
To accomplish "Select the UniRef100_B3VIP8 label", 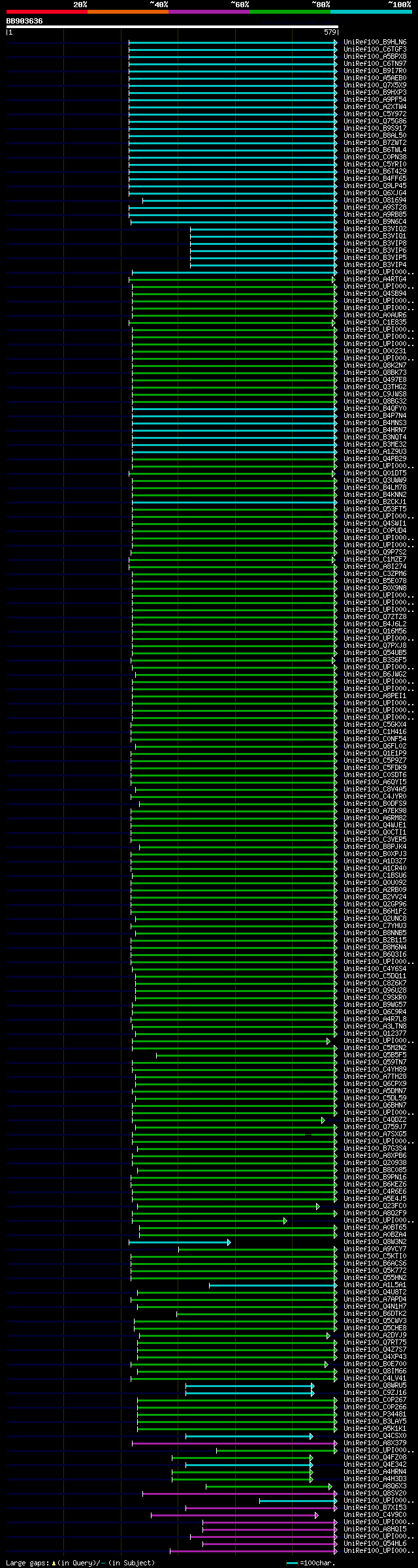I will 375,244.
